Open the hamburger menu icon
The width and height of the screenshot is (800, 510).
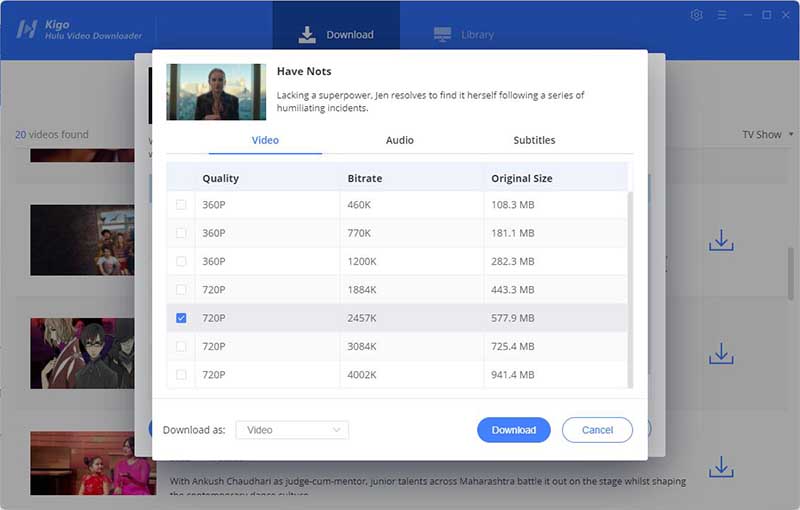(722, 15)
